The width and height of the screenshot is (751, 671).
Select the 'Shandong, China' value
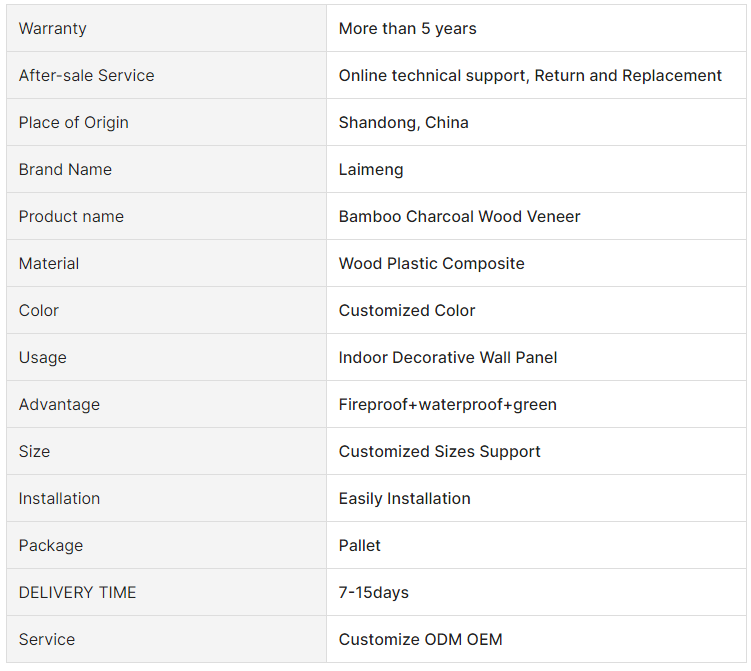coord(403,123)
